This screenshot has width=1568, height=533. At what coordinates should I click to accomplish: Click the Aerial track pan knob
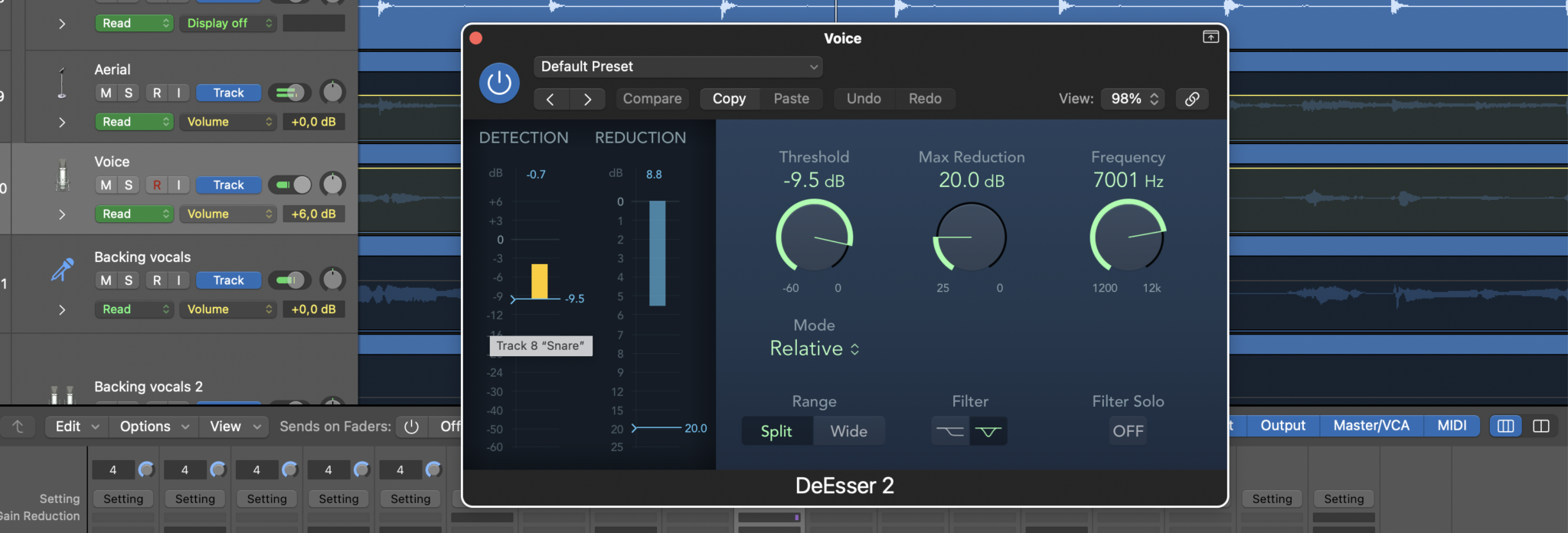click(332, 92)
